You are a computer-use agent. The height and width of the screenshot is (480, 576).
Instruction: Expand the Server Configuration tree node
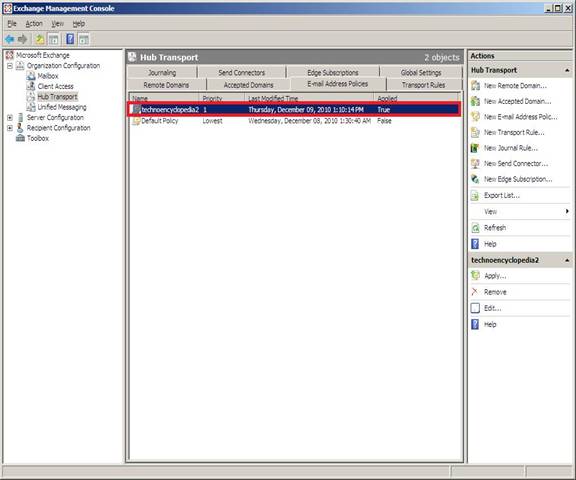pos(10,118)
